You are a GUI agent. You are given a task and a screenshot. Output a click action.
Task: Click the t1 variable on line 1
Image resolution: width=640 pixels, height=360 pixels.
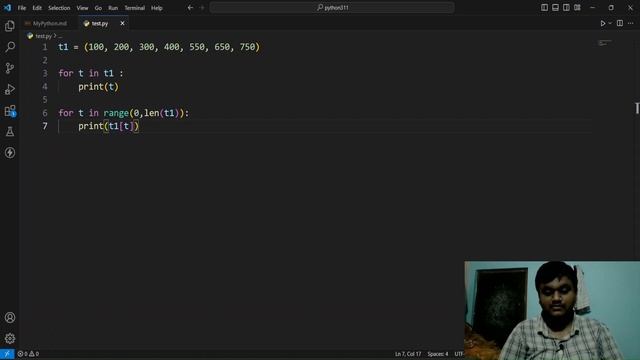[x=63, y=47]
